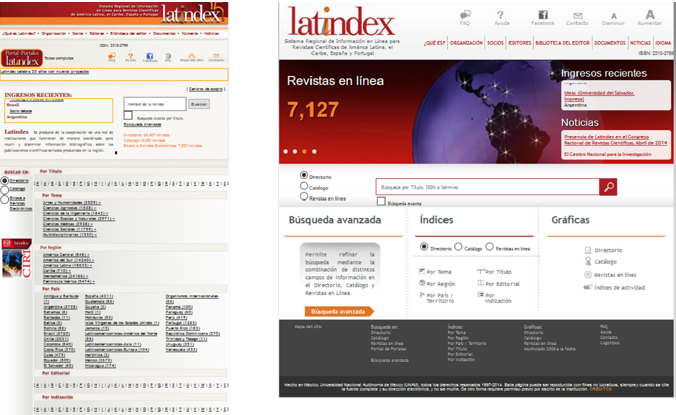Open the Logotipos footer link
Image resolution: width=676 pixels, height=415 pixels.
(x=610, y=343)
